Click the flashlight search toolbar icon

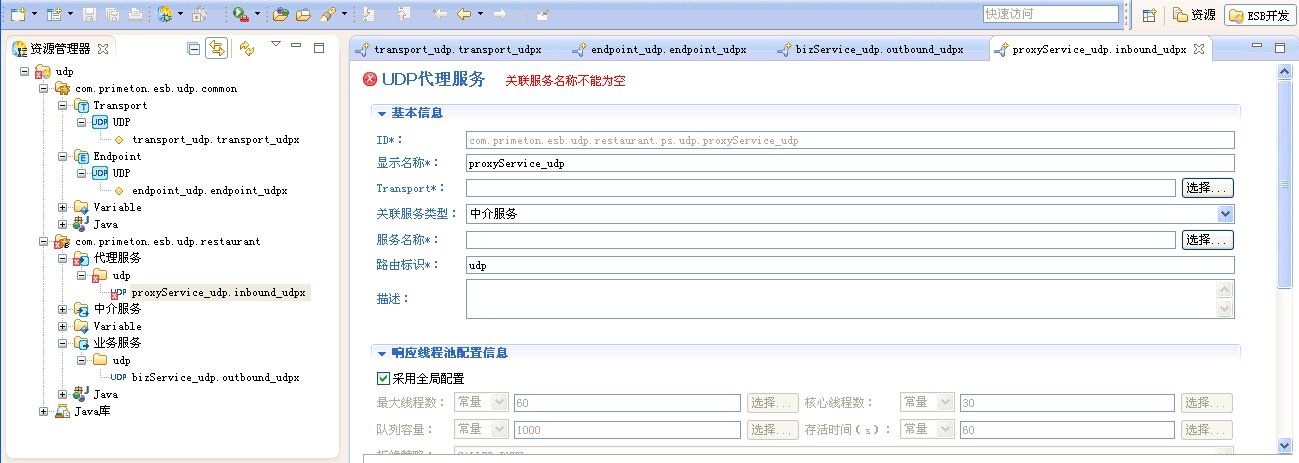[328, 14]
